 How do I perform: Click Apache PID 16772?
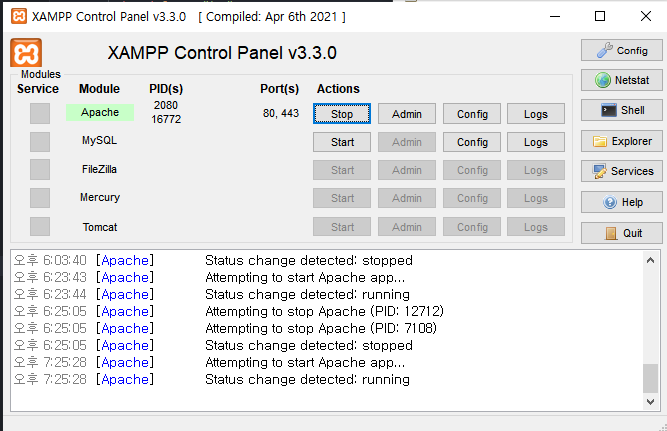(166, 119)
